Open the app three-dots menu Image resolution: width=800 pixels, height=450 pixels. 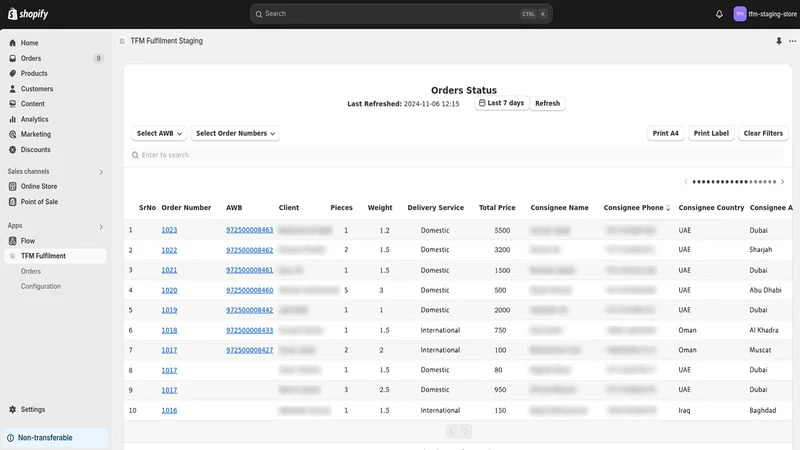[792, 41]
